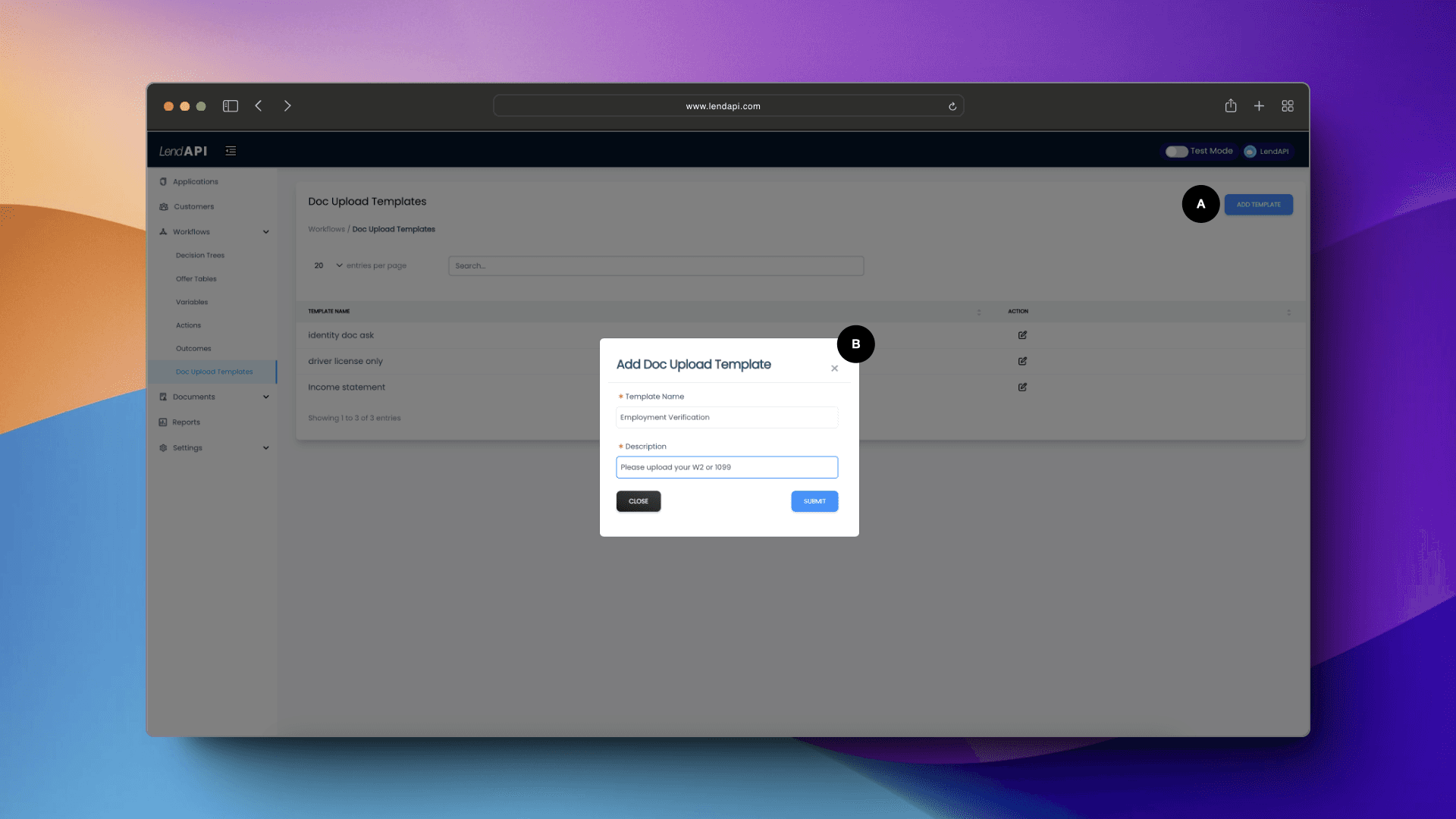1456x819 pixels.
Task: Expand the Workflows chevron
Action: 266,232
